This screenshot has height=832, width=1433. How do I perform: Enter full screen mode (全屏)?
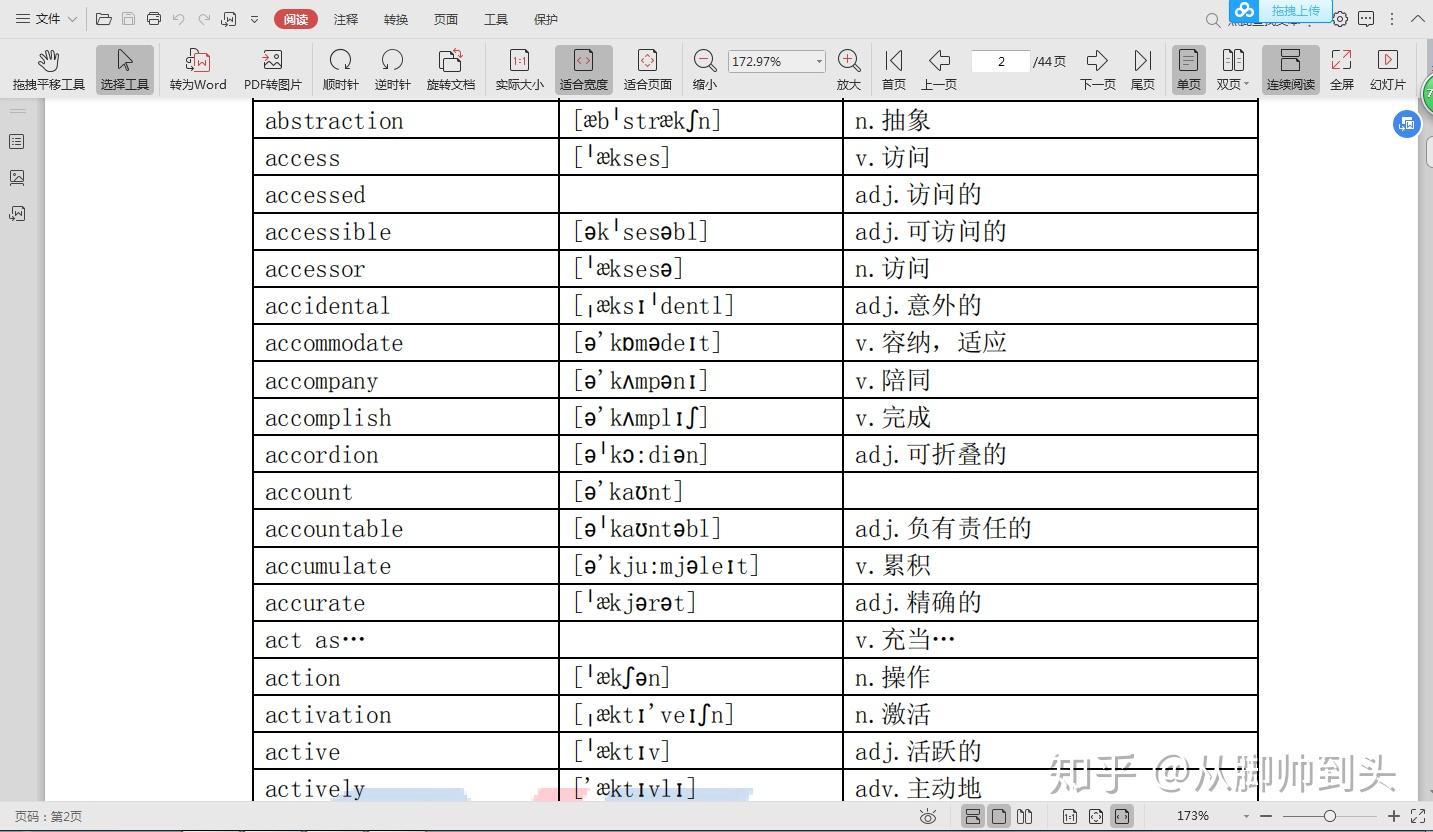(x=1342, y=69)
